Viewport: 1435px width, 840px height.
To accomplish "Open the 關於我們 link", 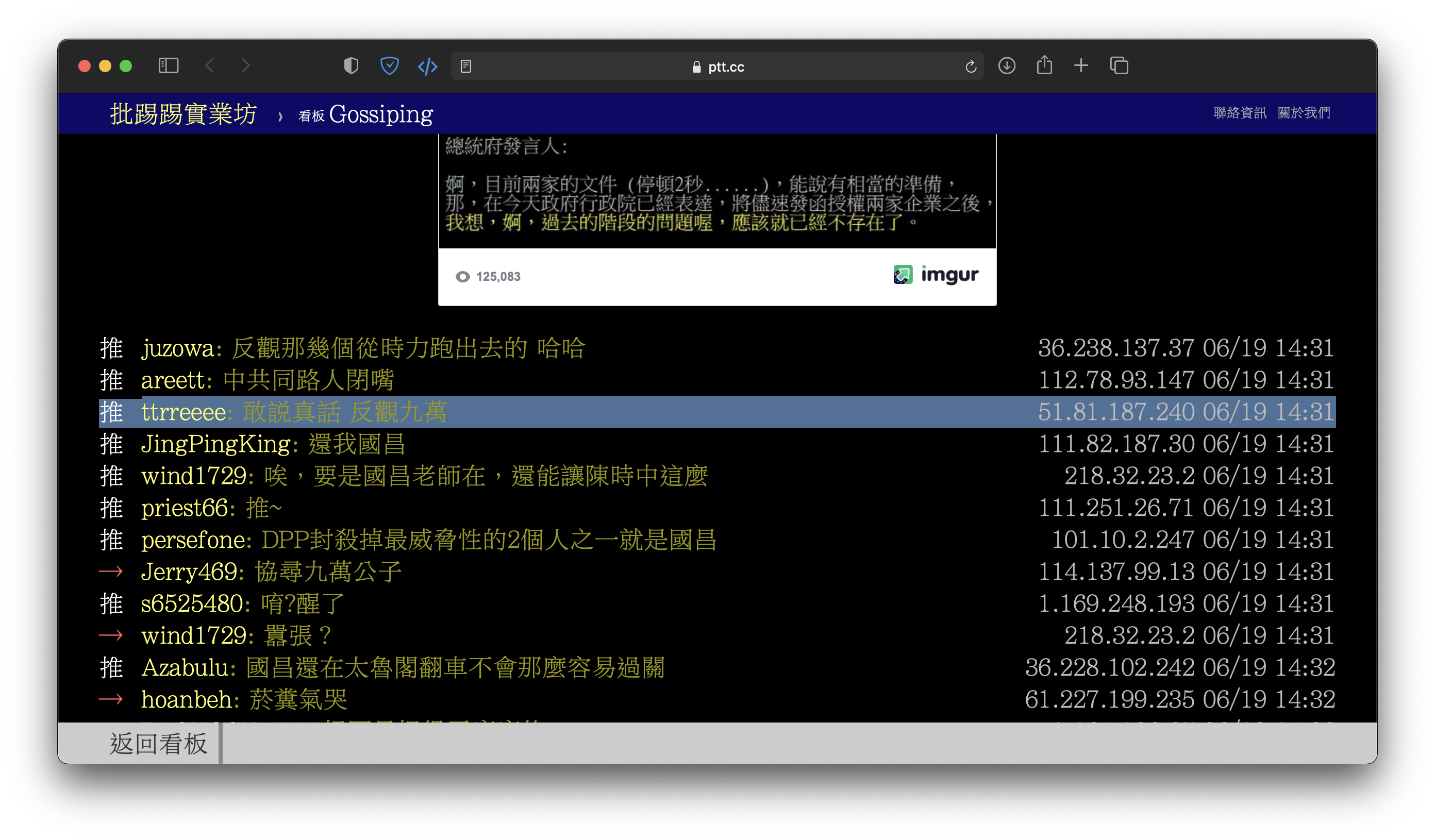I will coord(1304,113).
